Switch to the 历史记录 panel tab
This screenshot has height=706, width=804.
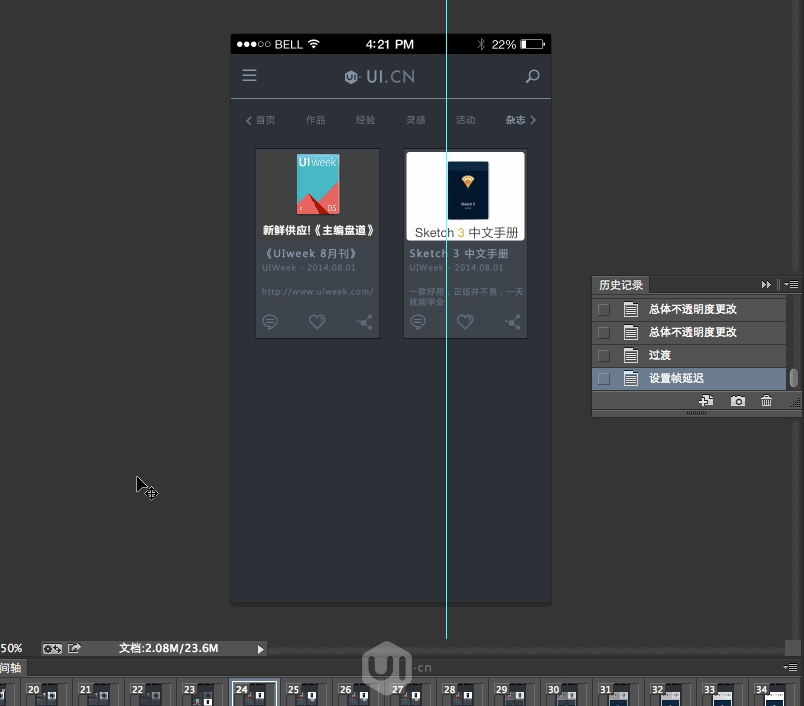tap(620, 284)
